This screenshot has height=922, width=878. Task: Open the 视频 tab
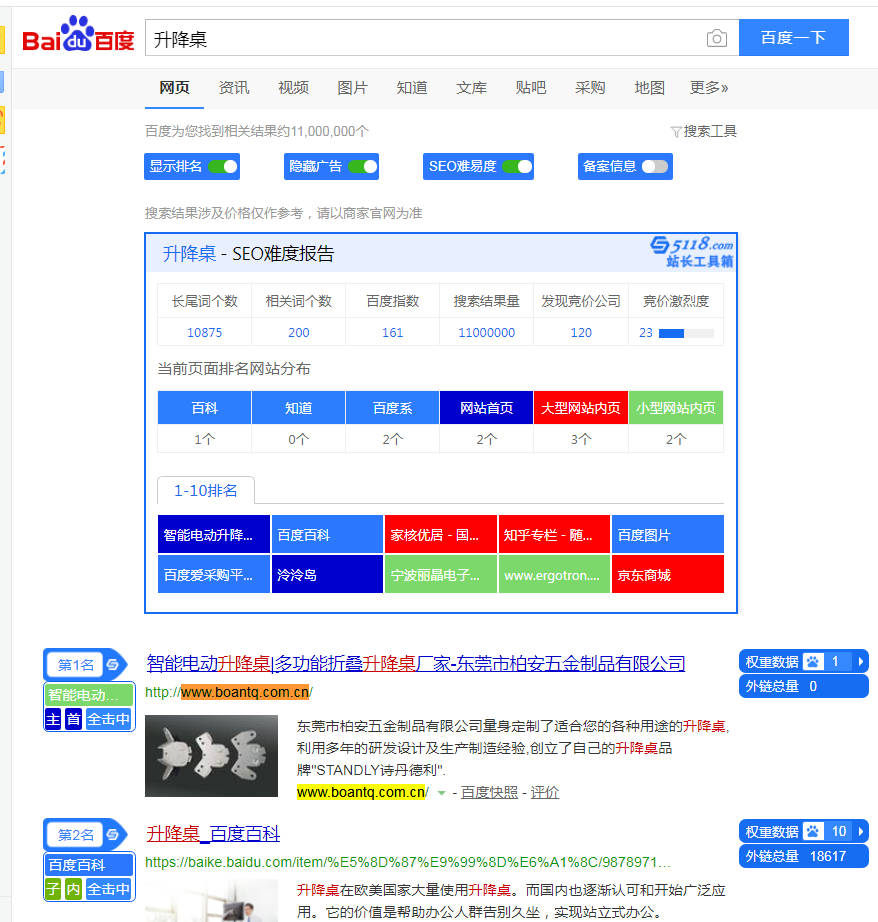293,88
